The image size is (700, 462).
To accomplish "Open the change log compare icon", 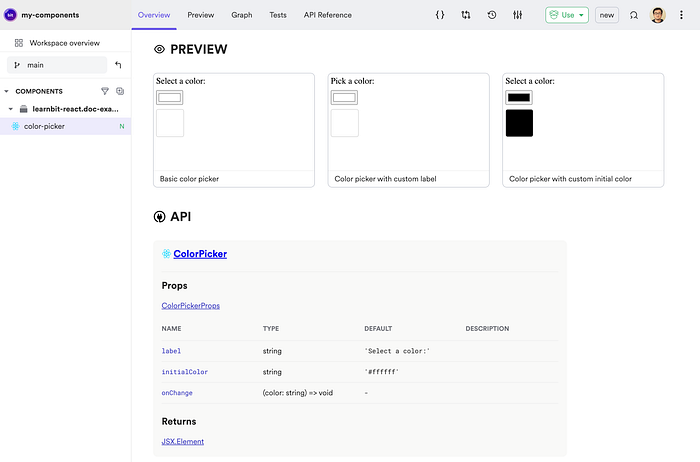I will pos(466,15).
